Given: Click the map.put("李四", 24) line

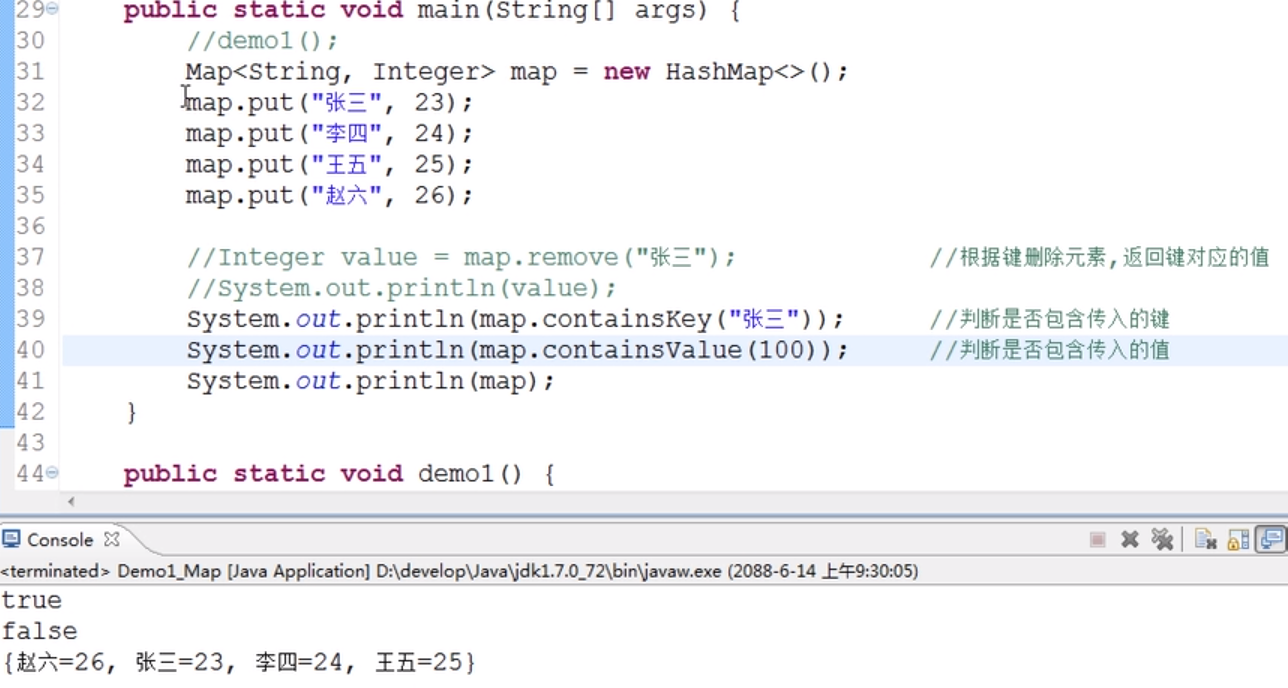Looking at the screenshot, I should [329, 133].
